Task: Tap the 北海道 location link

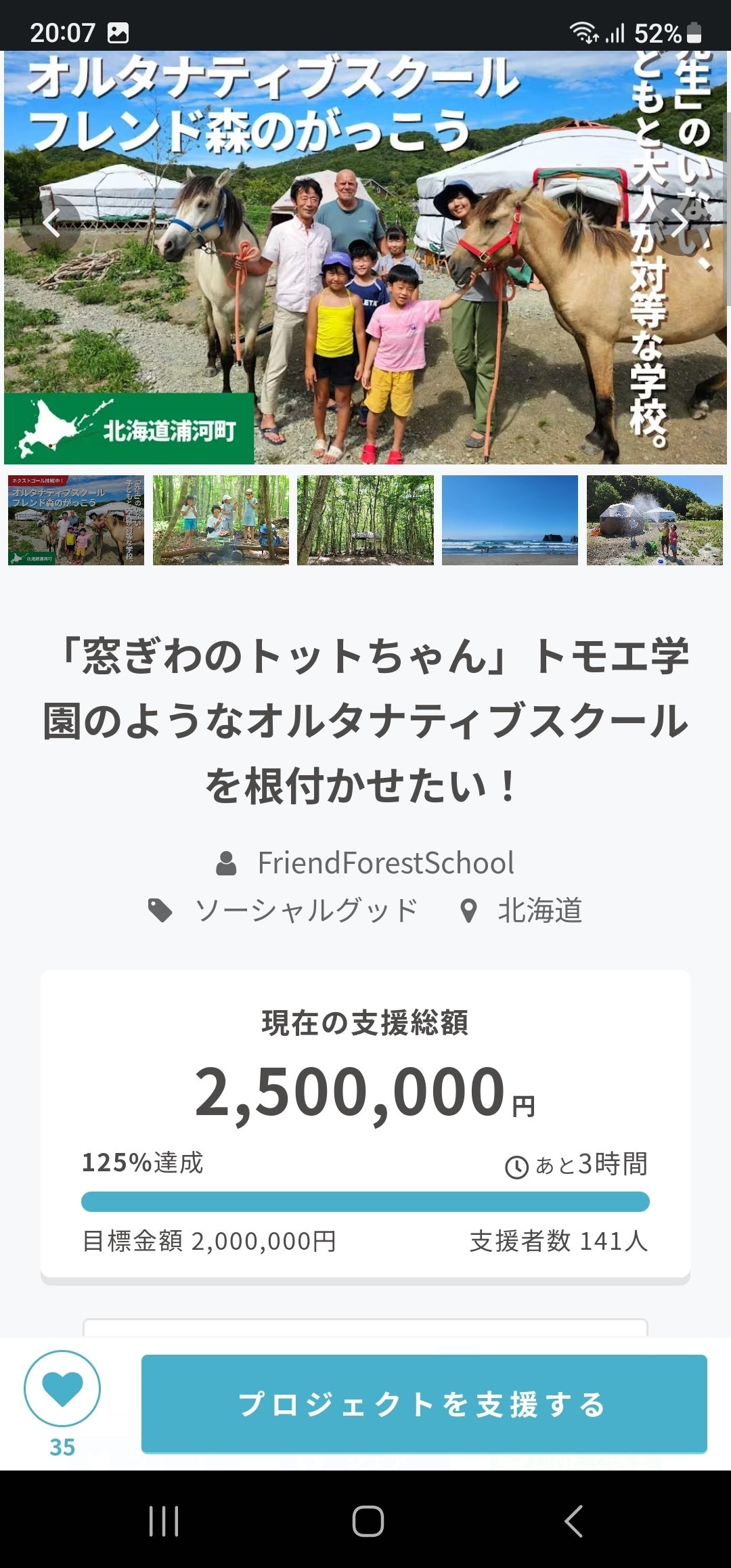Action: click(x=539, y=911)
